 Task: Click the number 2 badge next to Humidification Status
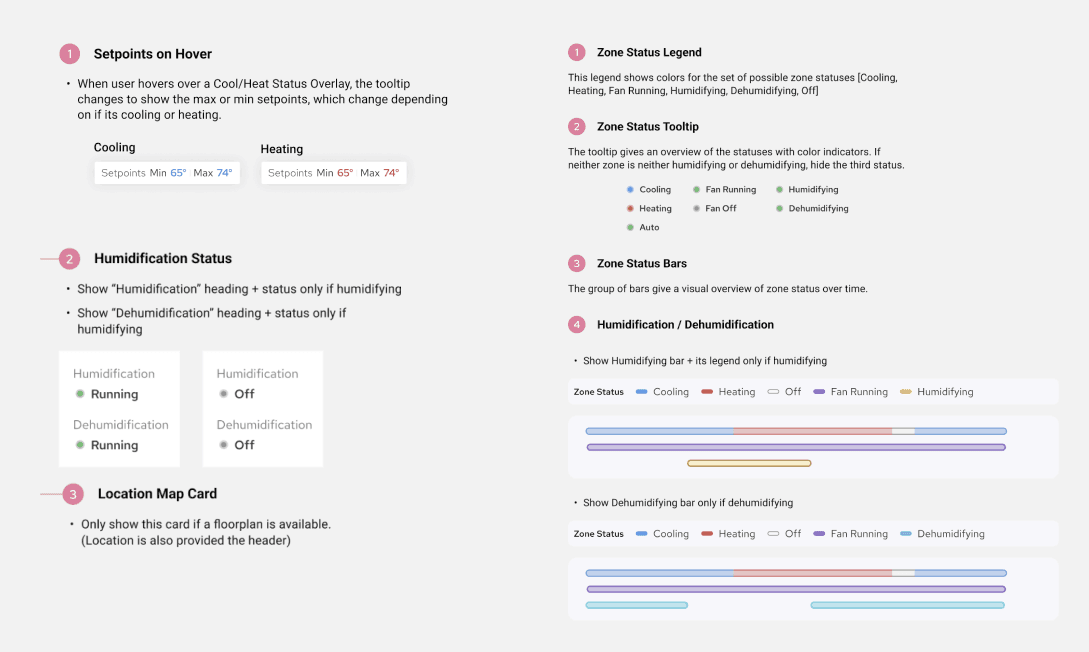(x=69, y=259)
